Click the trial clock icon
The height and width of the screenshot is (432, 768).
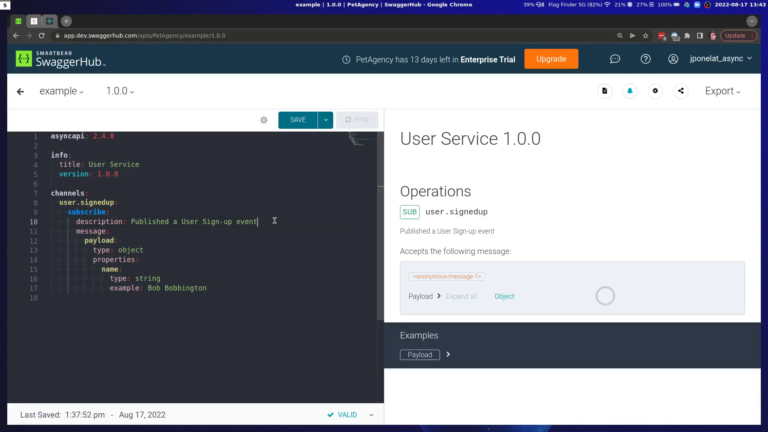346,60
